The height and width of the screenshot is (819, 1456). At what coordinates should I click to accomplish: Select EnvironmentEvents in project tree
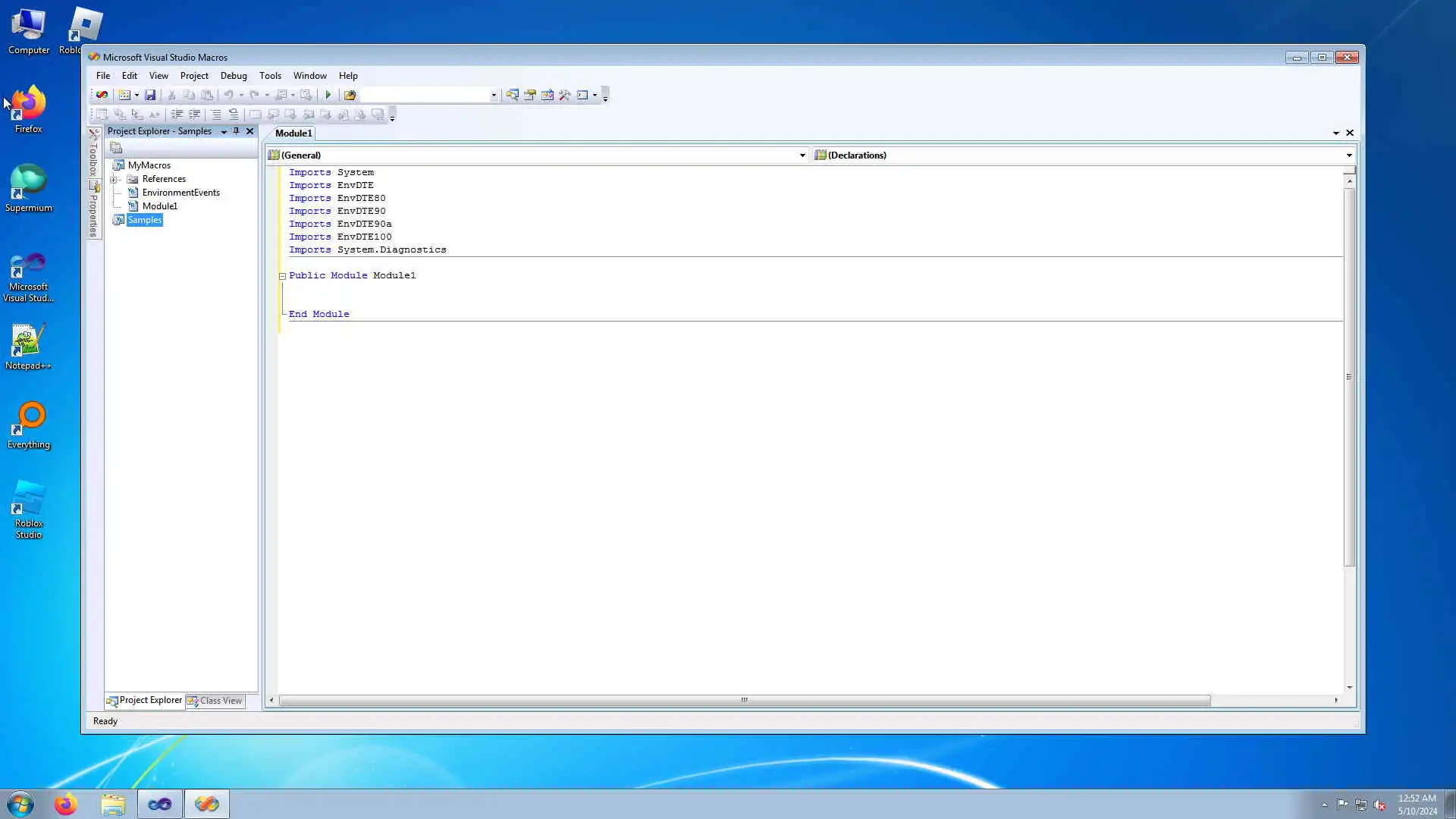point(180,193)
